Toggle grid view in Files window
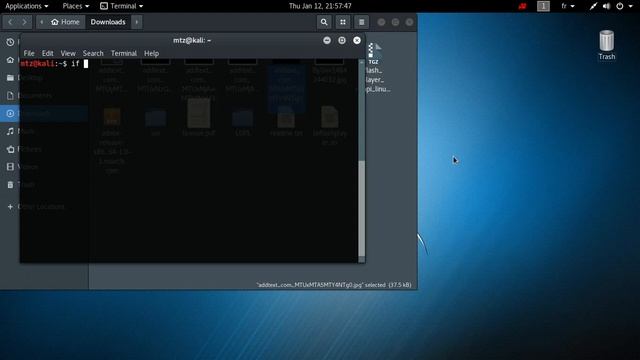The image size is (640, 360). click(x=343, y=22)
